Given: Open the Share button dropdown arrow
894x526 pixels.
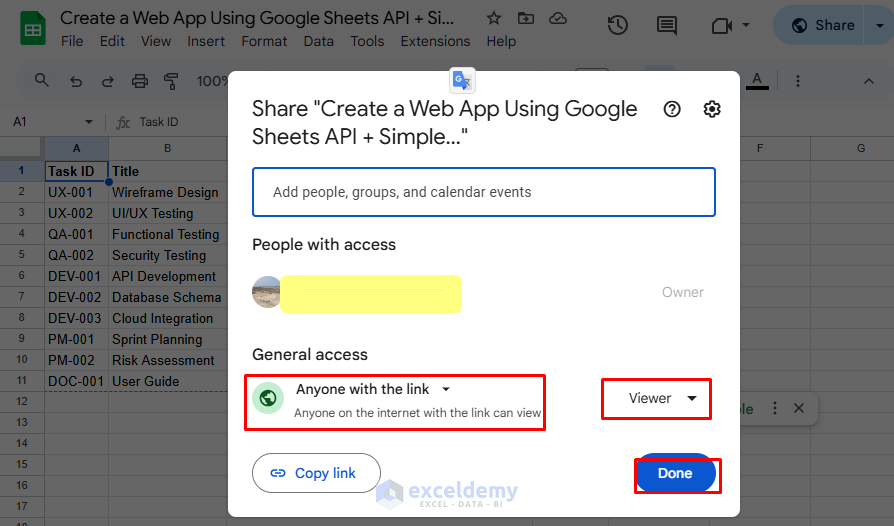Looking at the screenshot, I should pyautogui.click(x=880, y=26).
